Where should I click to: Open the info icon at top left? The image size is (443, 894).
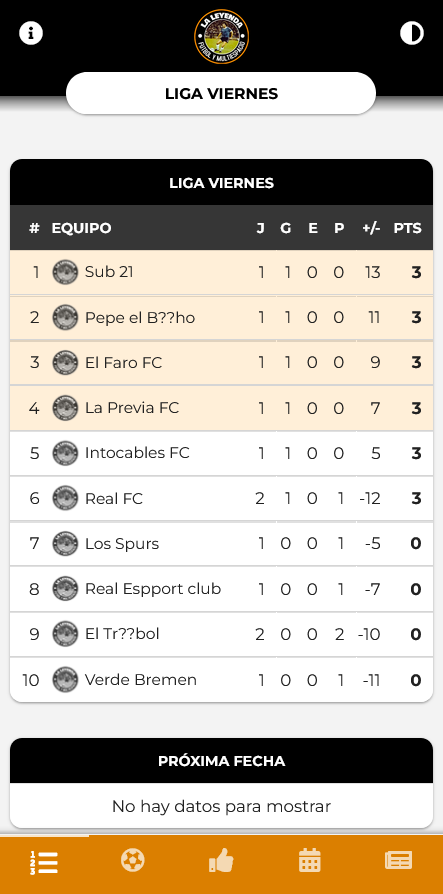click(x=31, y=33)
